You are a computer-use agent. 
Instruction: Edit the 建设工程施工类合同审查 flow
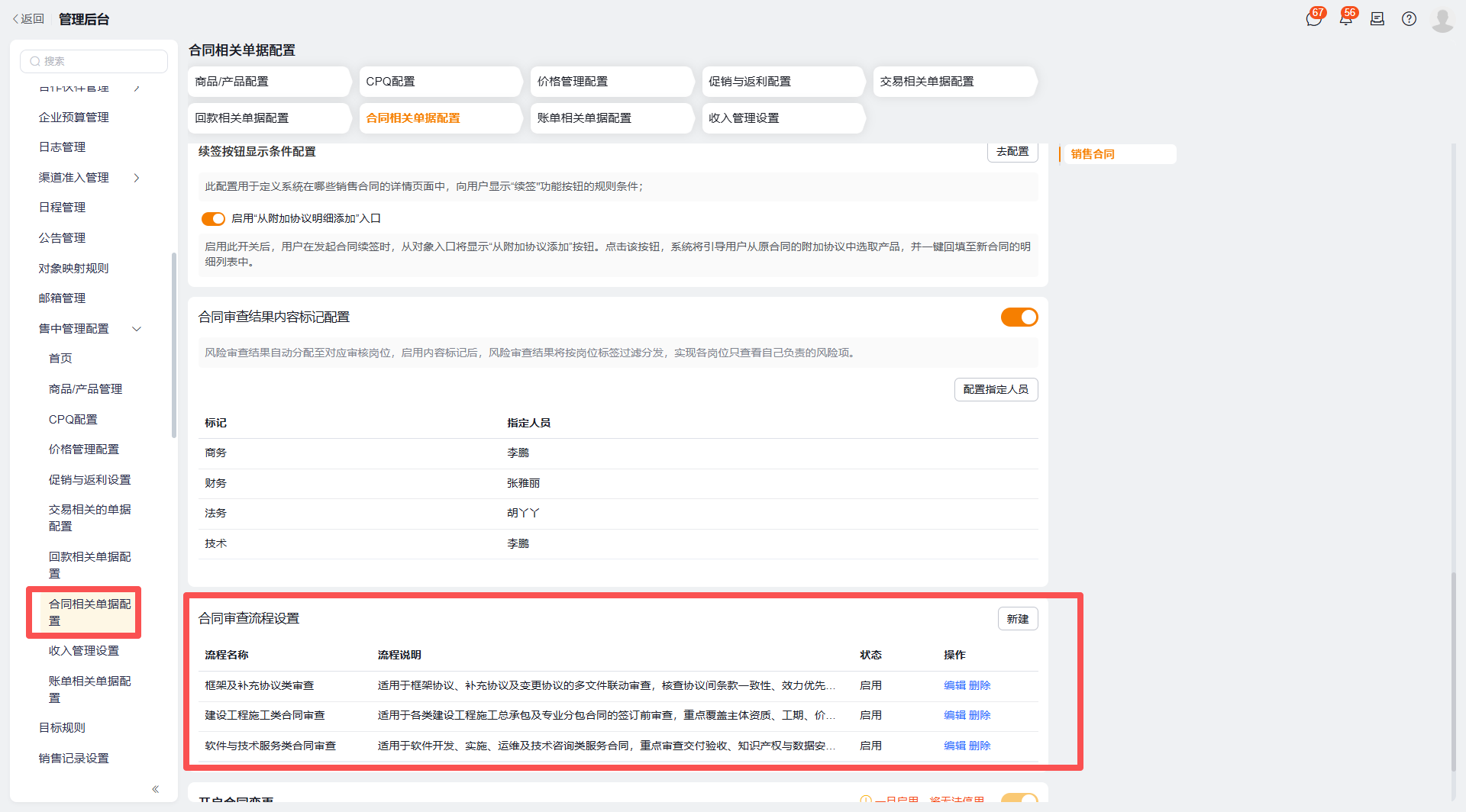pyautogui.click(x=954, y=715)
